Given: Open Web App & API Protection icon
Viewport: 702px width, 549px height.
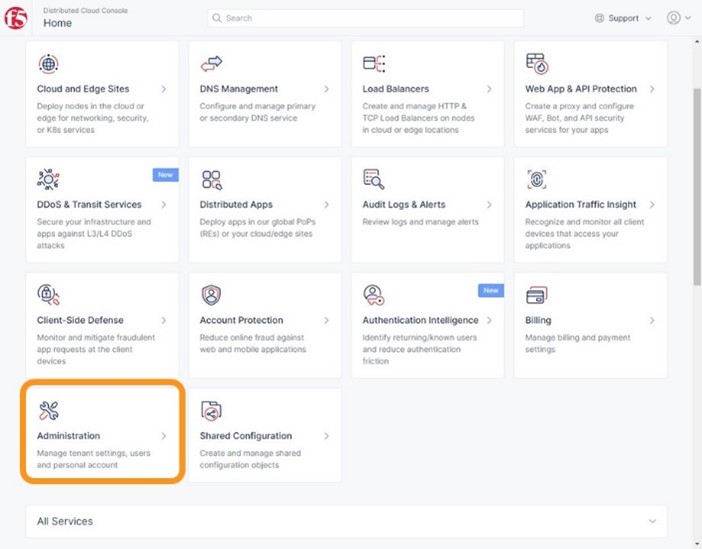Looking at the screenshot, I should click(x=537, y=64).
